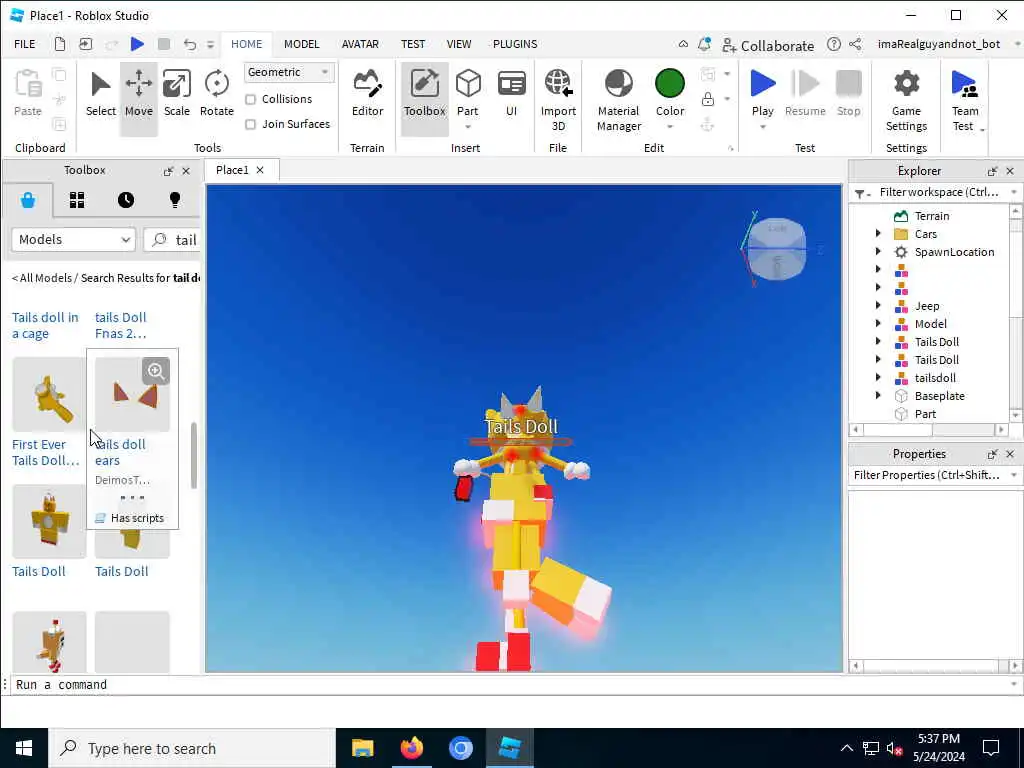This screenshot has height=768, width=1024.
Task: Enable the Join Surfaces checkbox
Action: point(250,124)
